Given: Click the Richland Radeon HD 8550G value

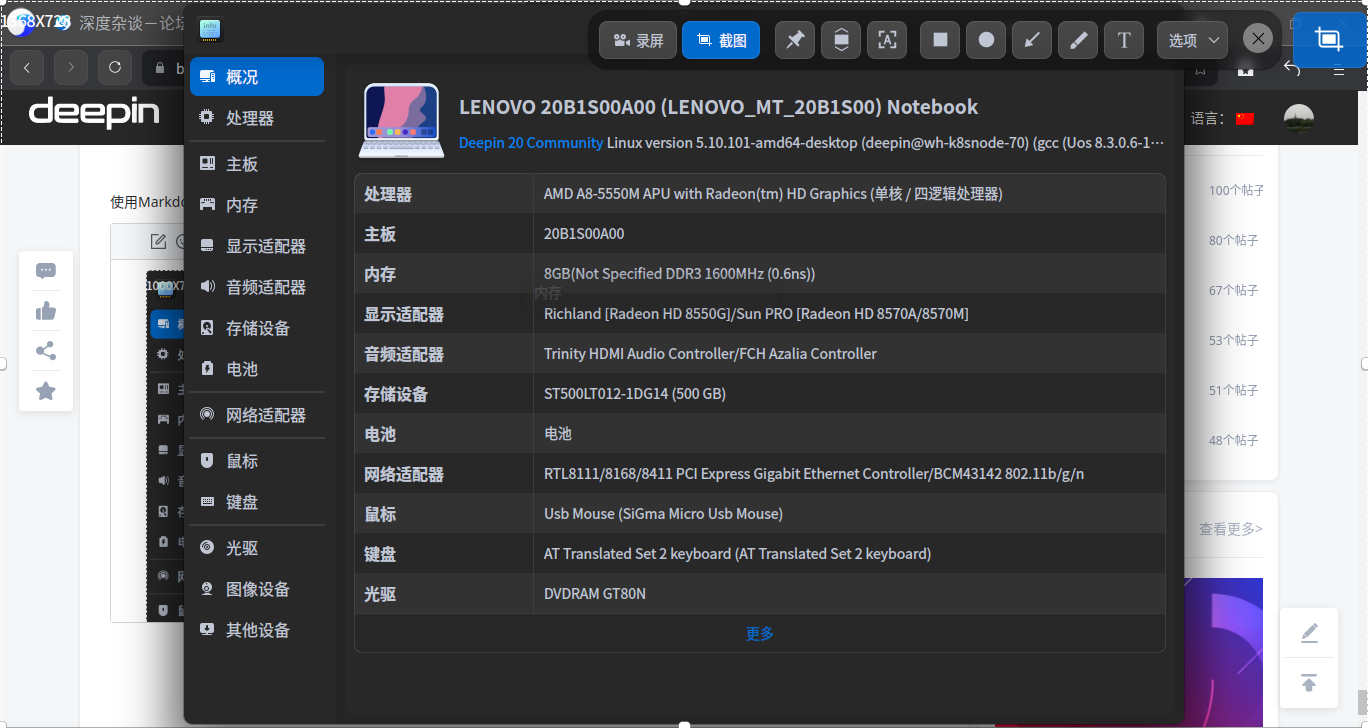Looking at the screenshot, I should pyautogui.click(x=756, y=314).
